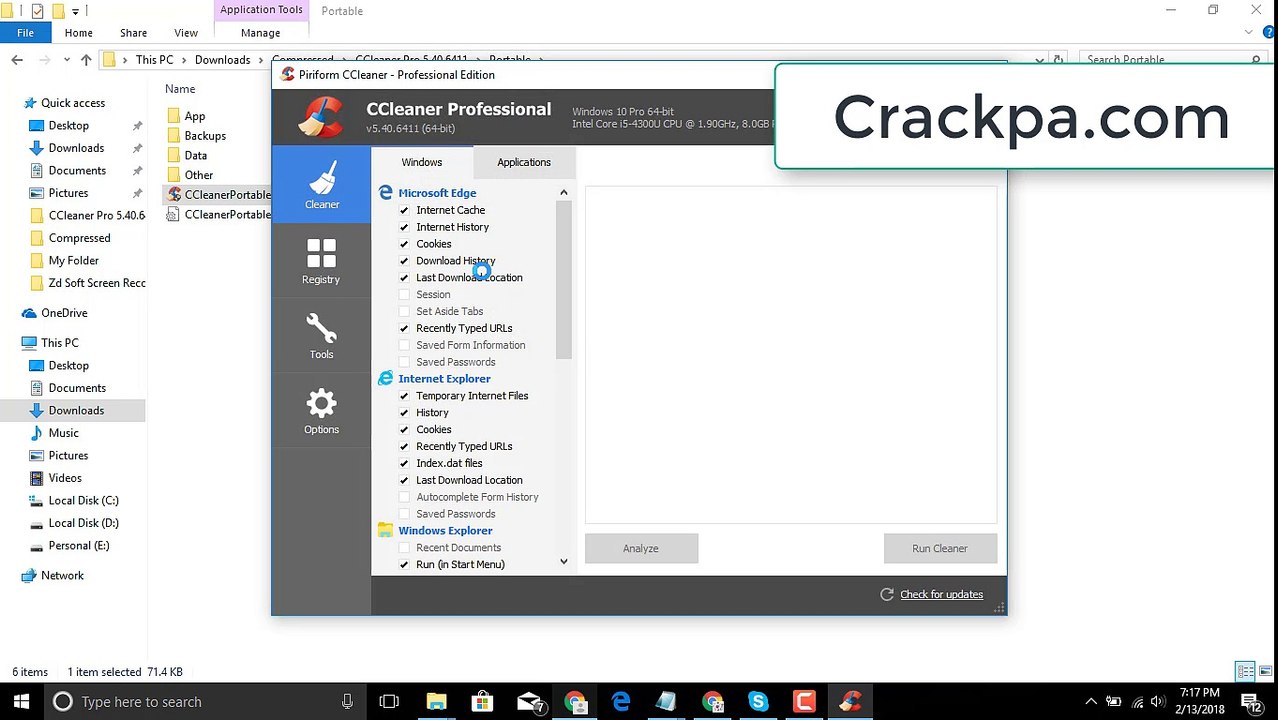This screenshot has width=1278, height=720.
Task: Uncheck Internet Cache under Microsoft Edge
Action: pos(404,210)
